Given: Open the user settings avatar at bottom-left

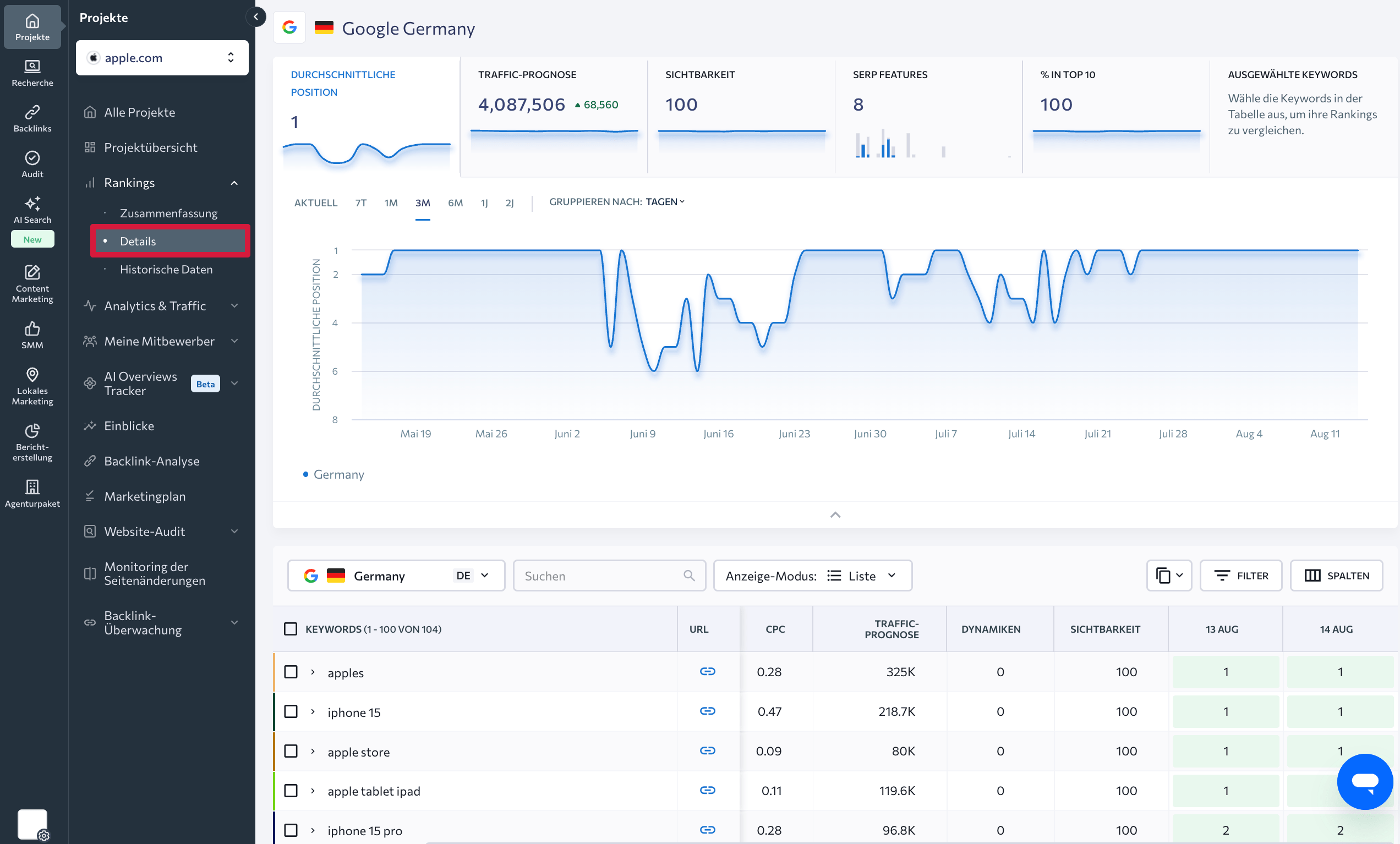Looking at the screenshot, I should pos(32,824).
